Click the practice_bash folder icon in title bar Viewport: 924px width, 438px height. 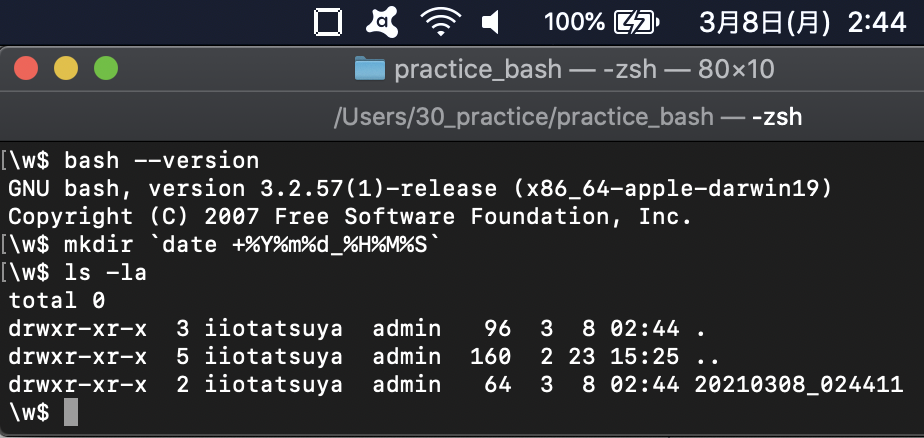point(370,69)
